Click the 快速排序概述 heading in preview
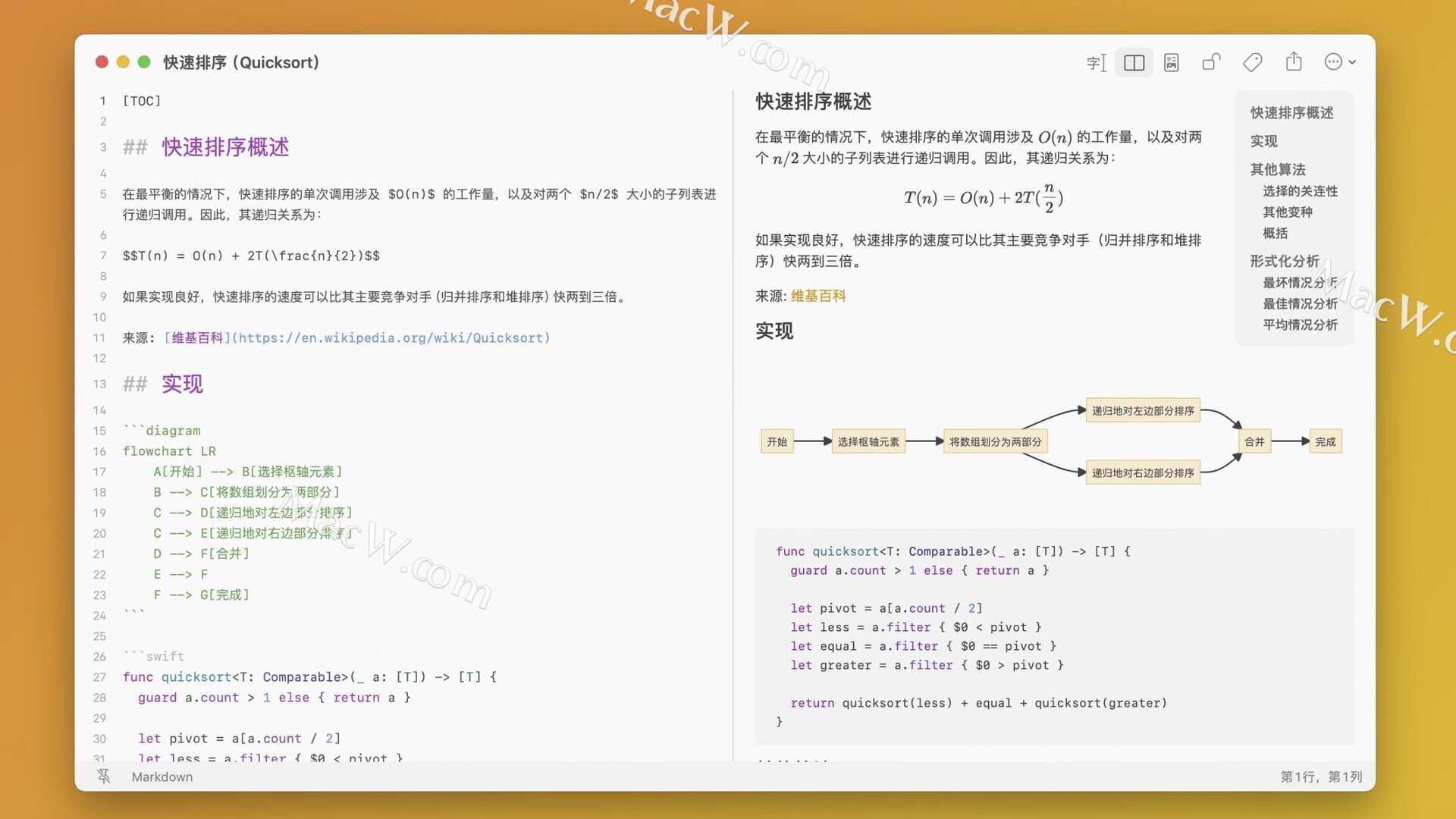This screenshot has height=819, width=1456. 814,102
